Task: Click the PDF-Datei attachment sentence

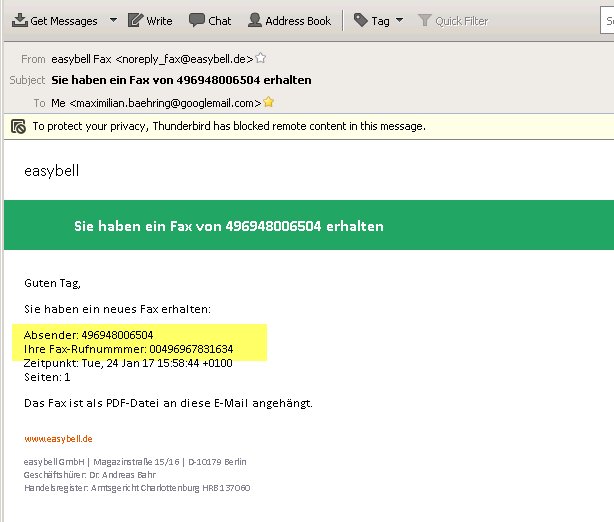Action: pyautogui.click(x=168, y=403)
